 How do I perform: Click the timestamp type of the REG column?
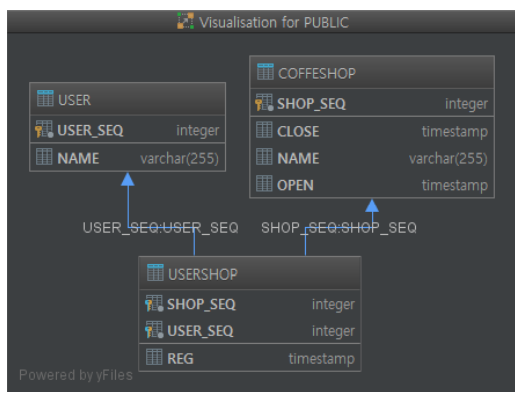[322, 359]
